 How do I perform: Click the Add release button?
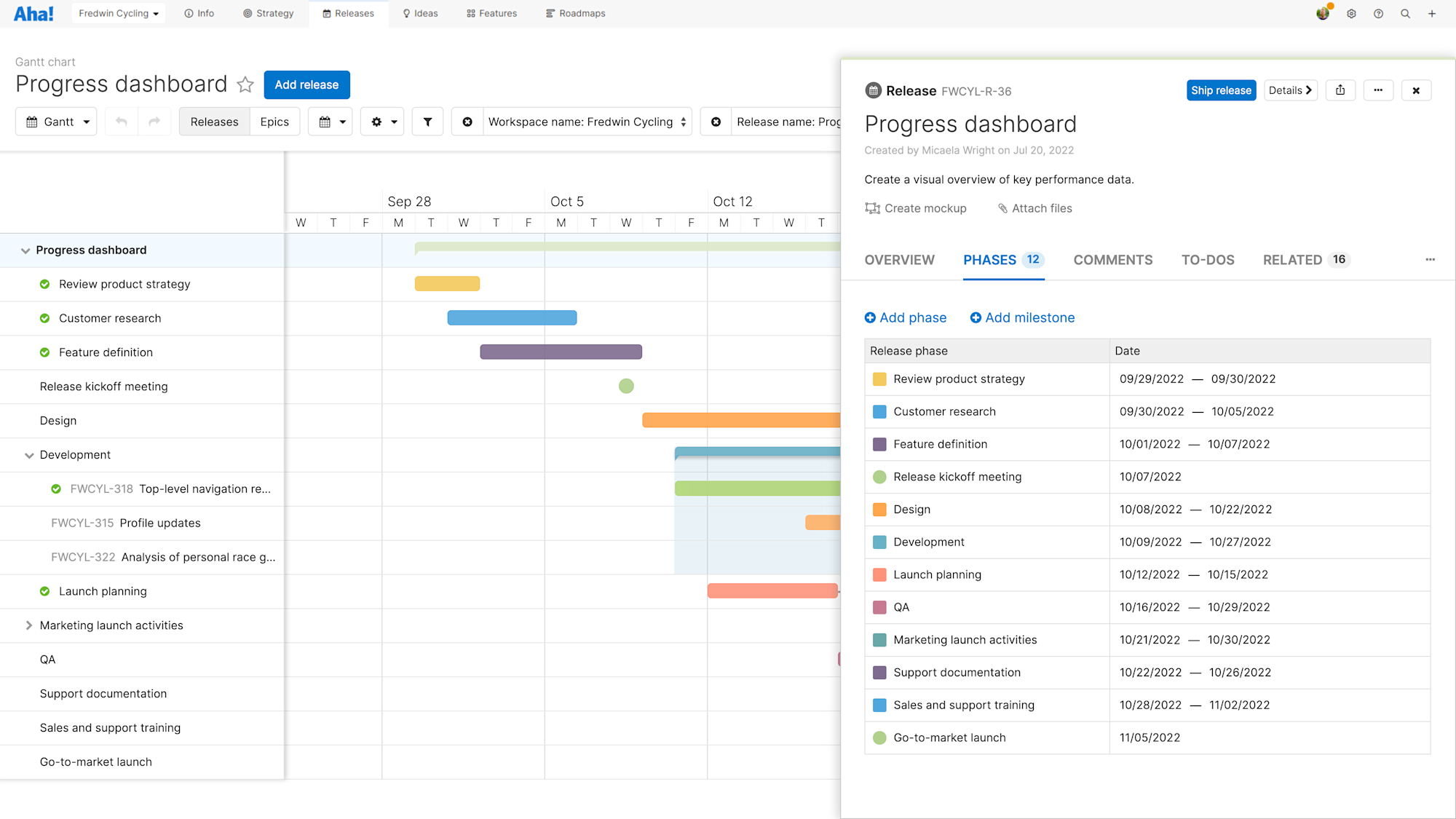tap(306, 84)
